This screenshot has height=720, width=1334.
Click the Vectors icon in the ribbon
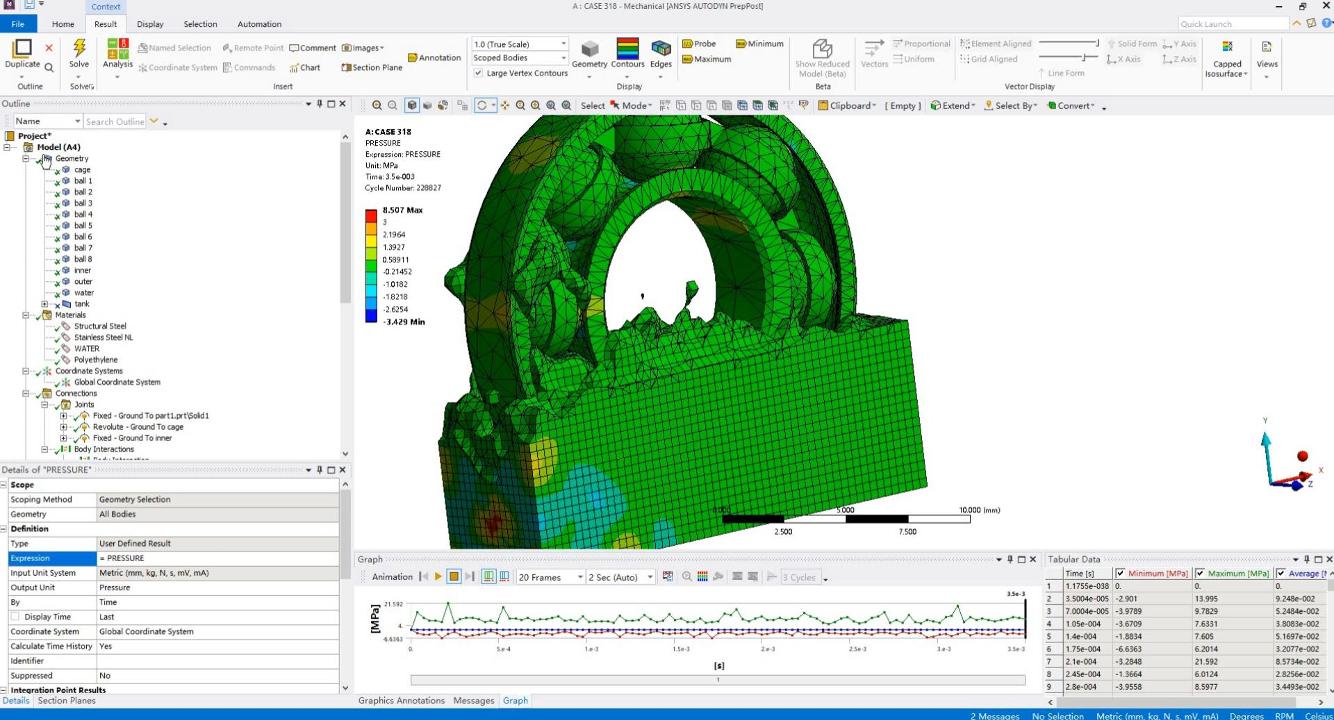click(874, 49)
